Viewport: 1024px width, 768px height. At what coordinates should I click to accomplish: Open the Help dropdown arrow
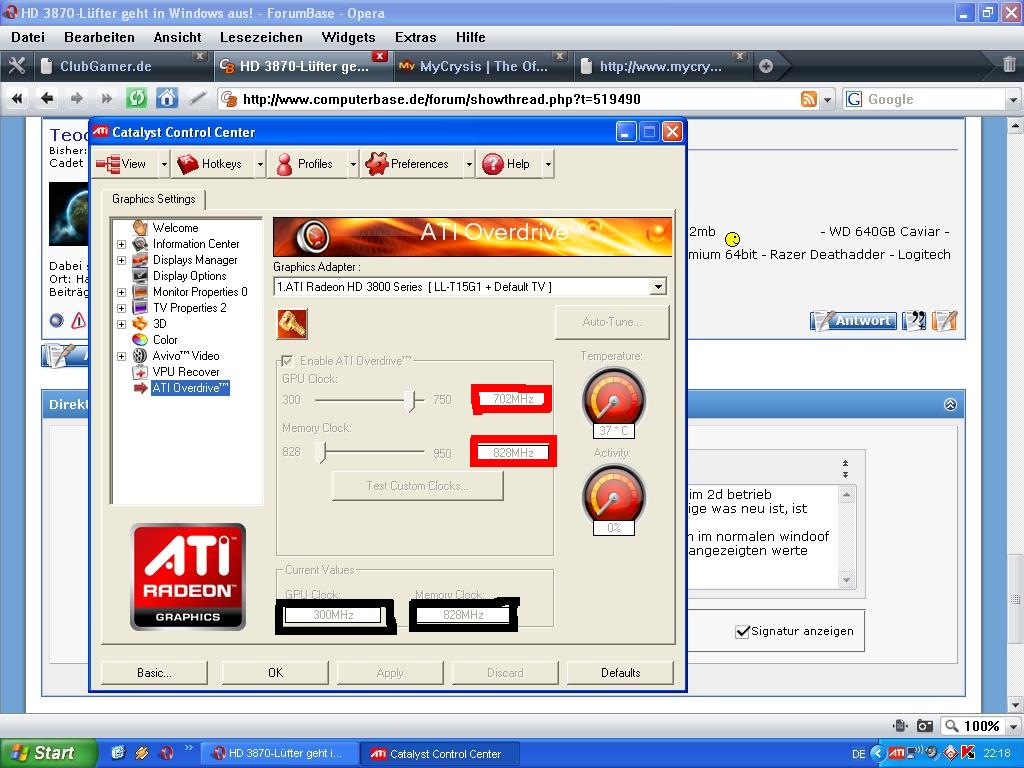click(x=548, y=164)
